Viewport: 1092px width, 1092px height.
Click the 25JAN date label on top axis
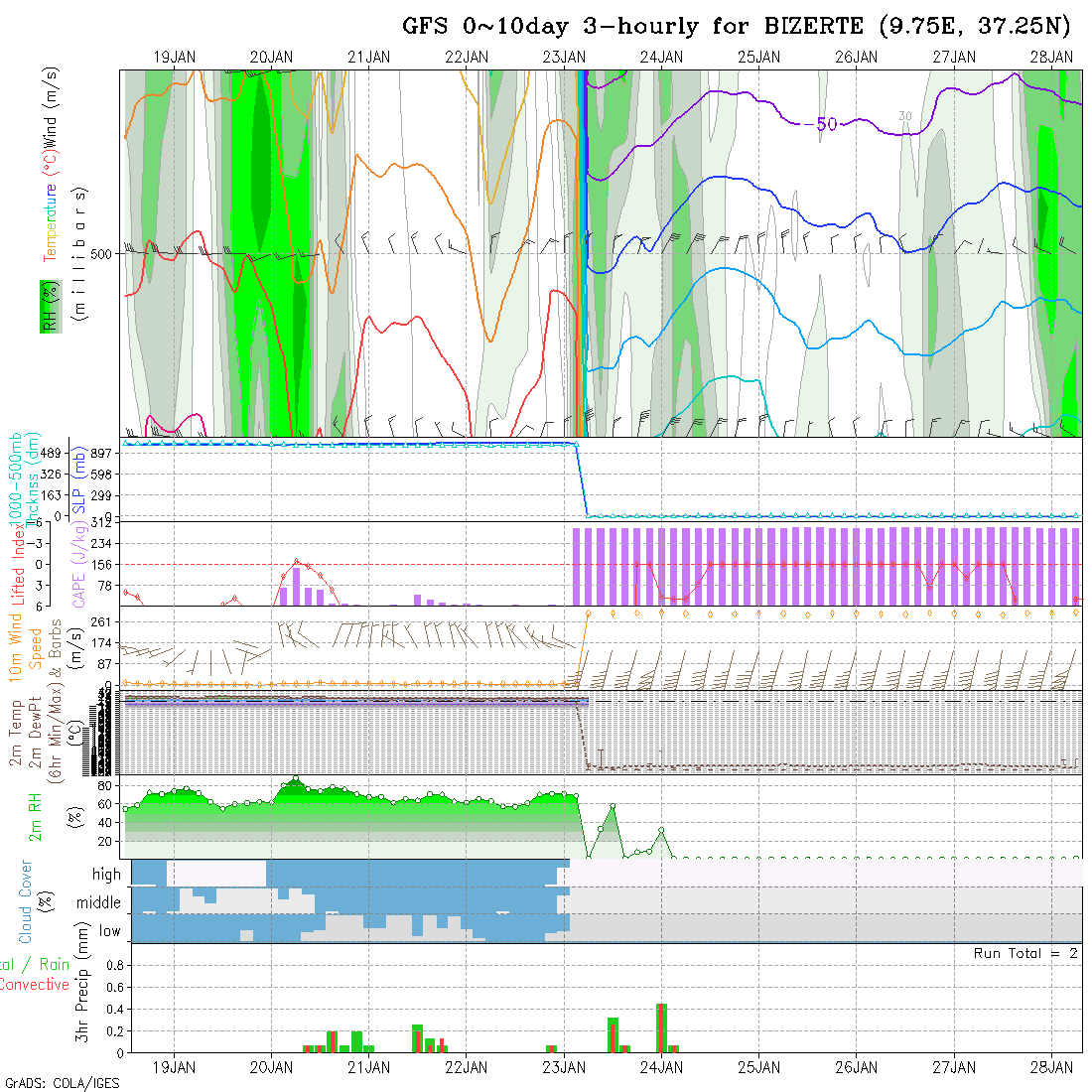(x=758, y=58)
